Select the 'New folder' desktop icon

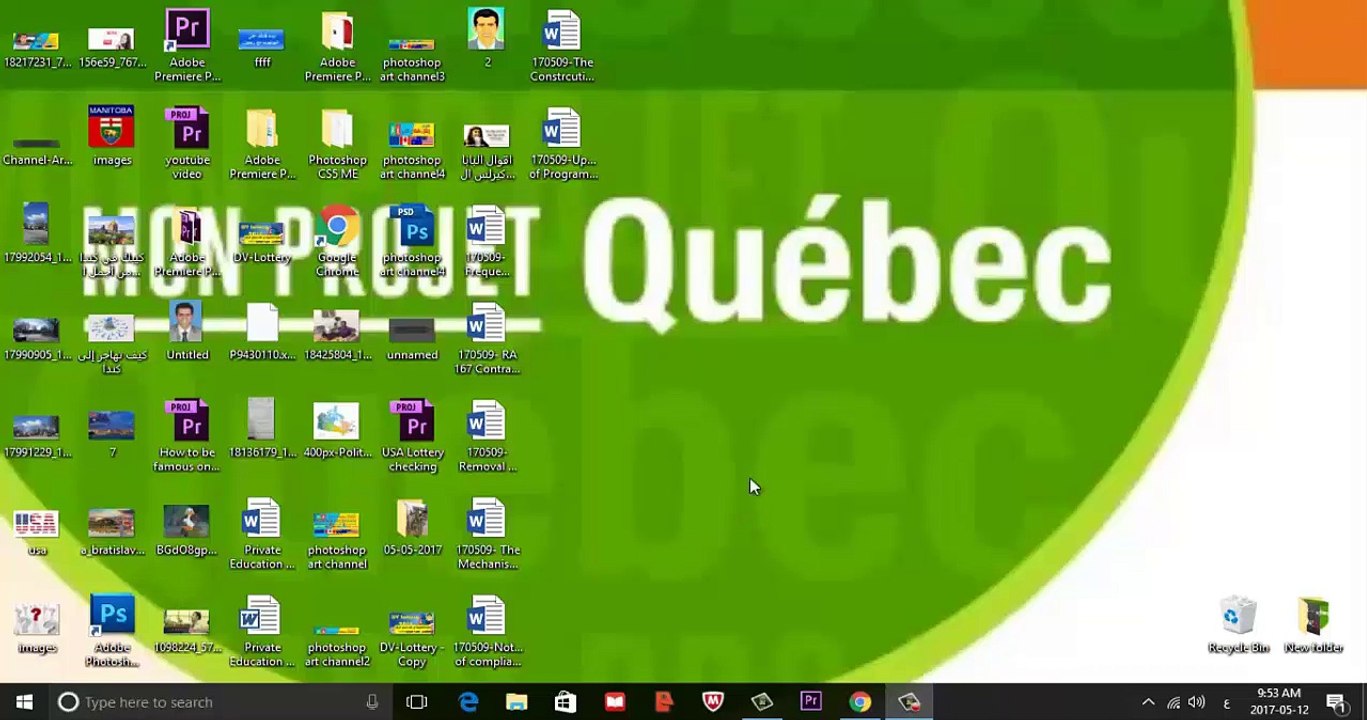(x=1313, y=626)
